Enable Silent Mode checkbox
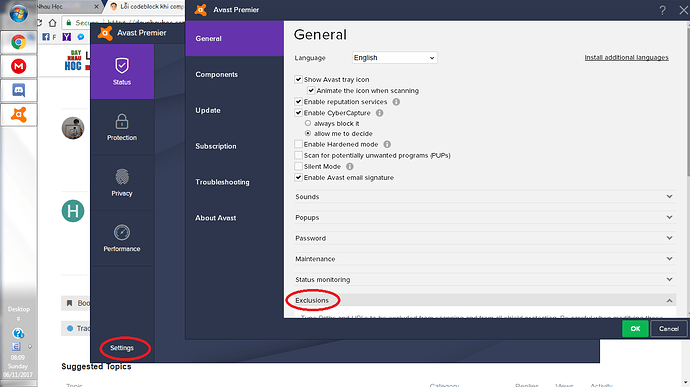The width and height of the screenshot is (690, 387). (x=298, y=166)
